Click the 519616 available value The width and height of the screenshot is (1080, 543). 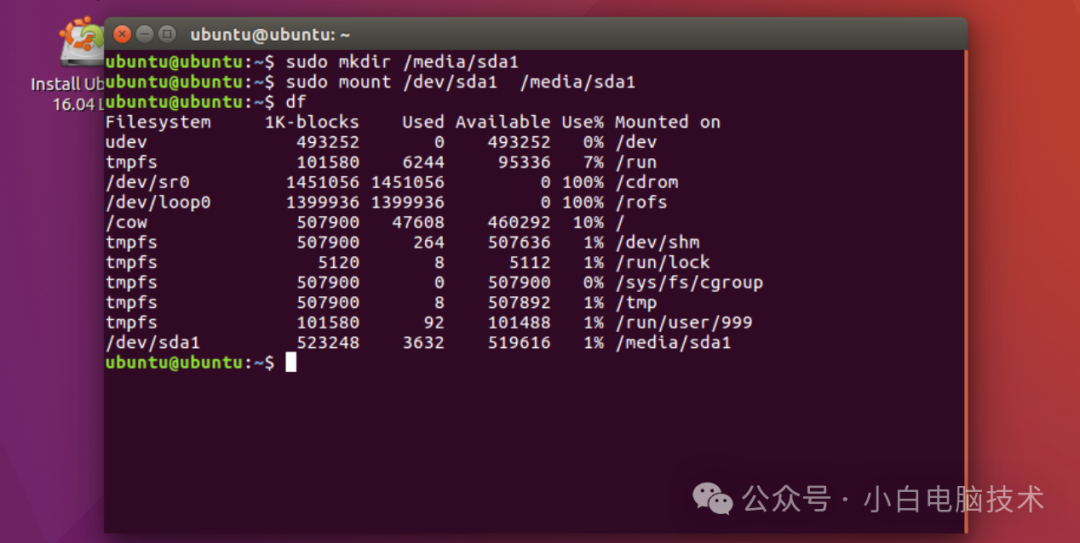coord(519,342)
